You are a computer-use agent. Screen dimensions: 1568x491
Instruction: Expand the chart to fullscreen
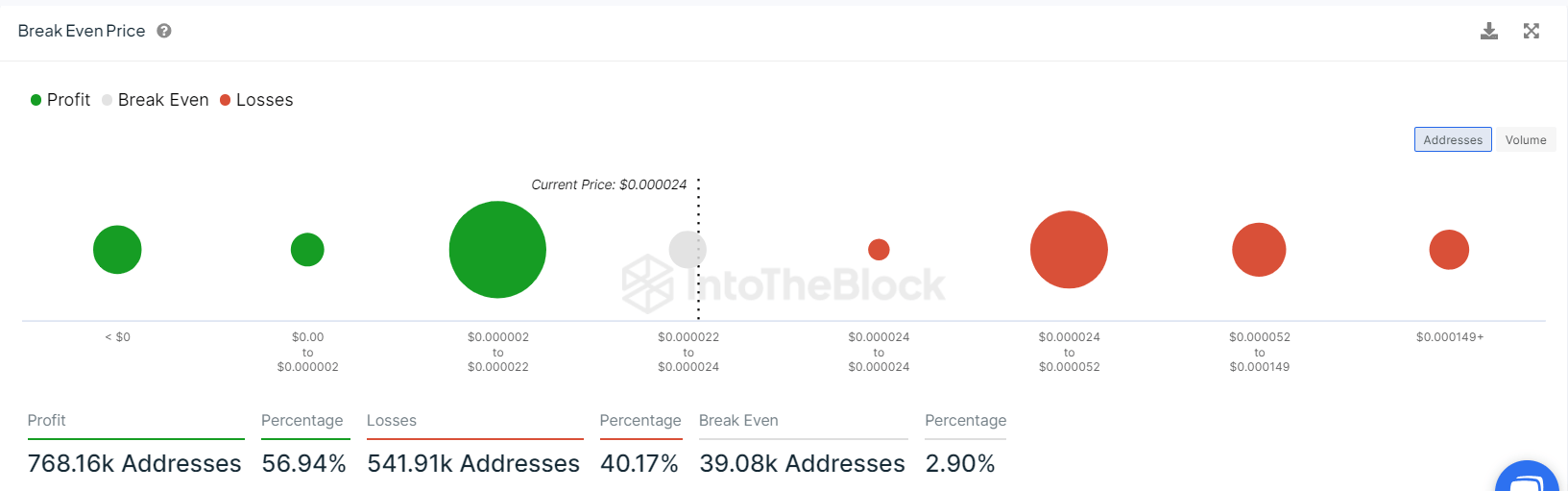(x=1532, y=31)
